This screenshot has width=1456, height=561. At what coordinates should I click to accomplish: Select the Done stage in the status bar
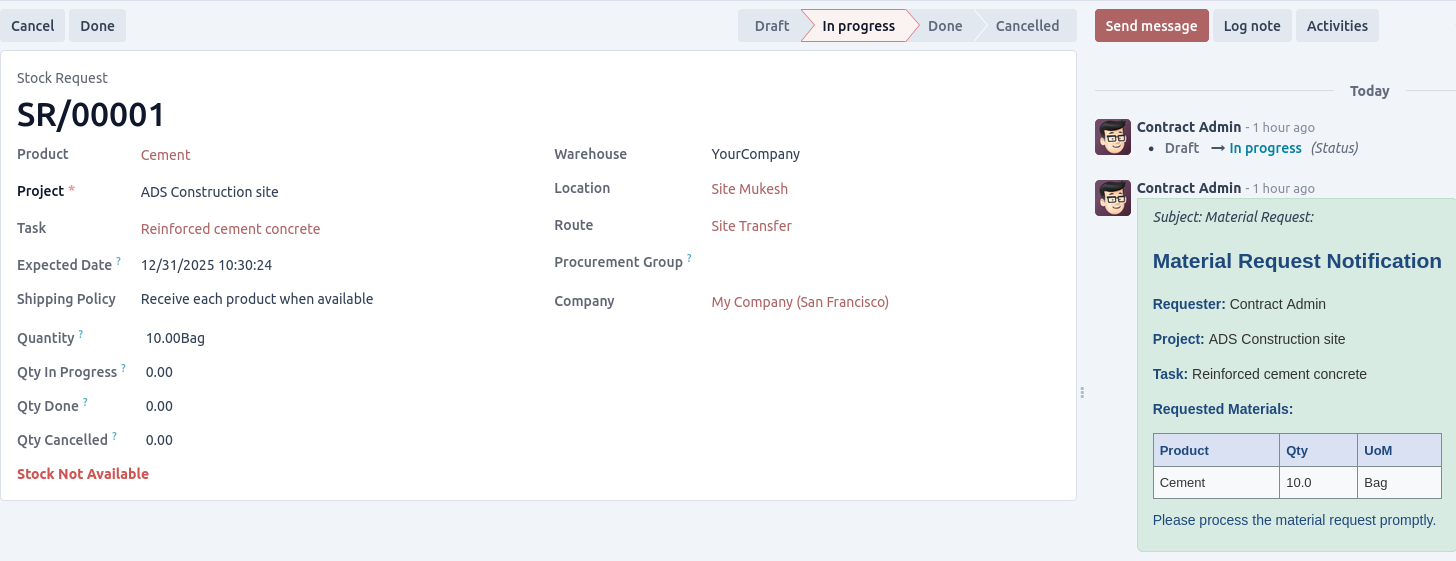[944, 26]
